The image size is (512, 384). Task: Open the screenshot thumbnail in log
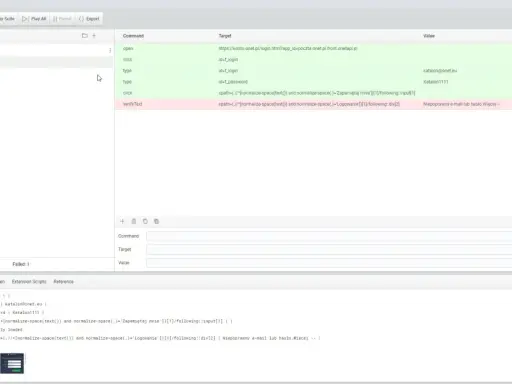click(x=12, y=363)
